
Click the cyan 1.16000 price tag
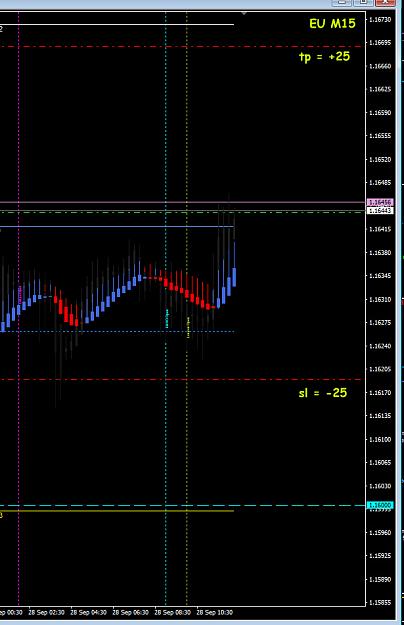[x=380, y=505]
